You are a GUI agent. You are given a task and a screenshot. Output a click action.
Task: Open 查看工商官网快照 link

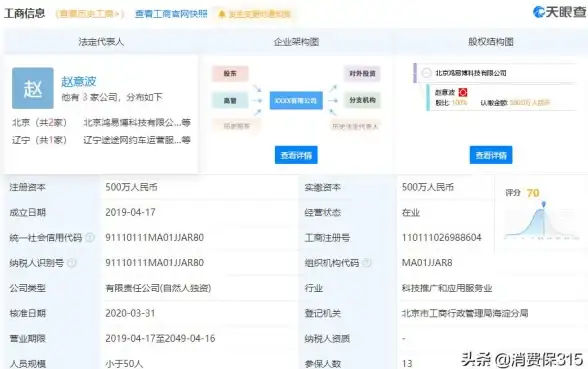click(171, 14)
